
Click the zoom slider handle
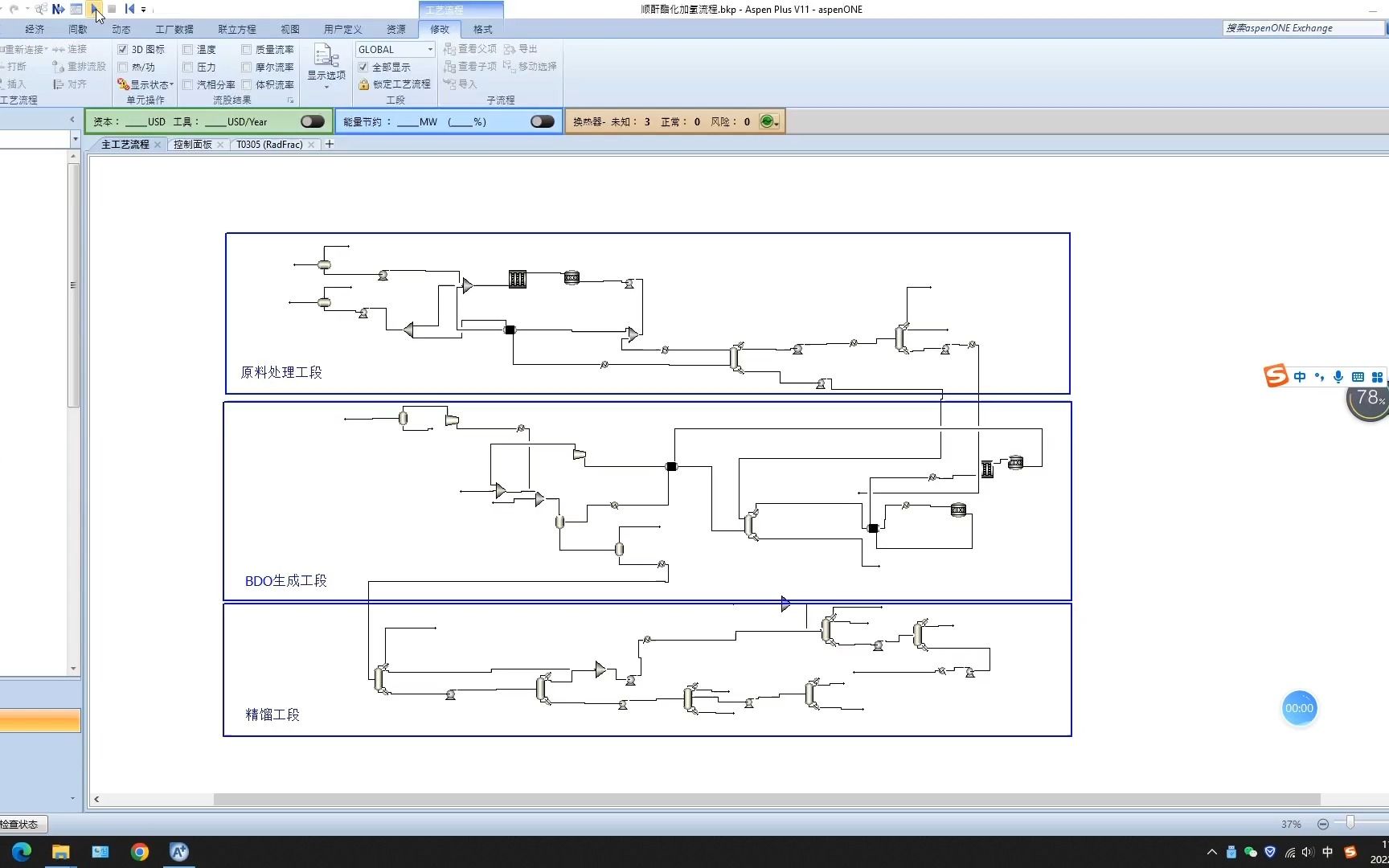[x=1350, y=822]
